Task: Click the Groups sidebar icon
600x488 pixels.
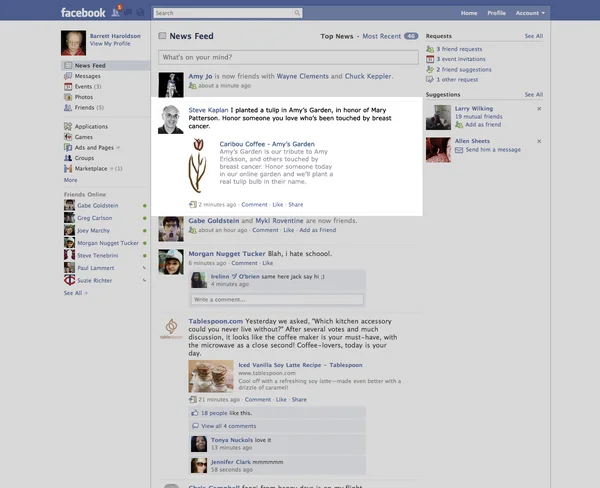Action: click(x=68, y=158)
